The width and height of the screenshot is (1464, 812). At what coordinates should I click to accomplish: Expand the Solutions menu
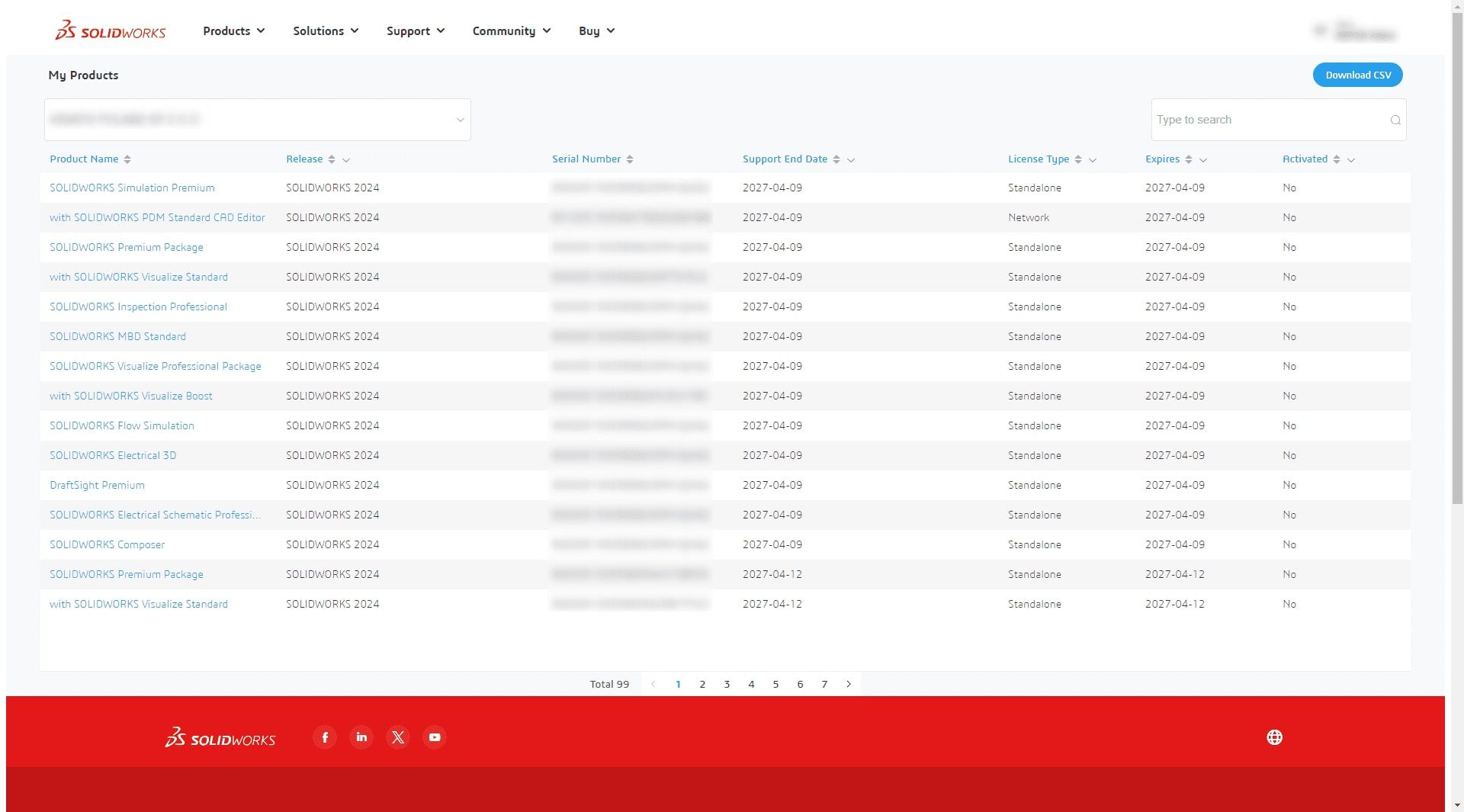point(326,31)
